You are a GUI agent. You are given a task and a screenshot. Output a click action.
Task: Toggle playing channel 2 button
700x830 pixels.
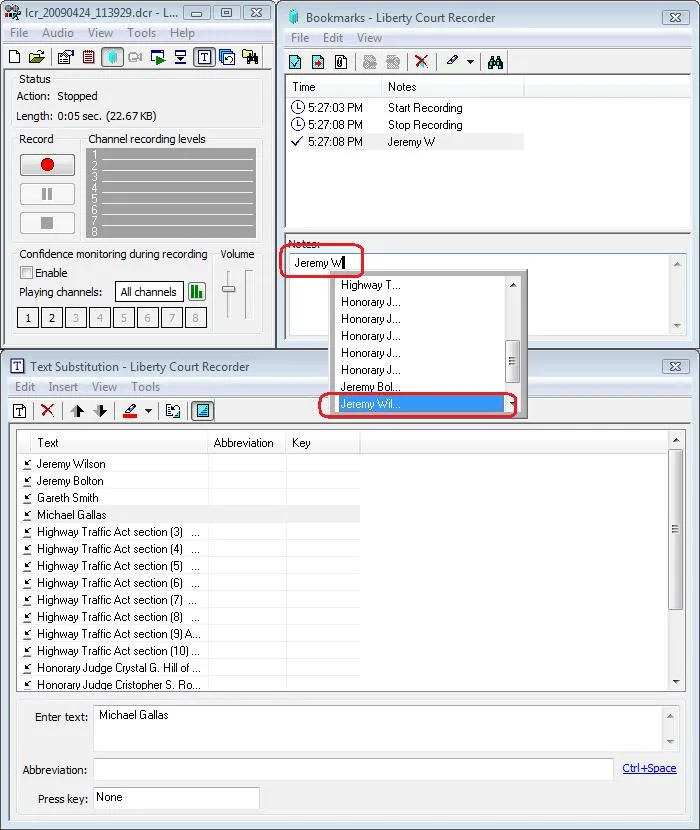pos(52,318)
